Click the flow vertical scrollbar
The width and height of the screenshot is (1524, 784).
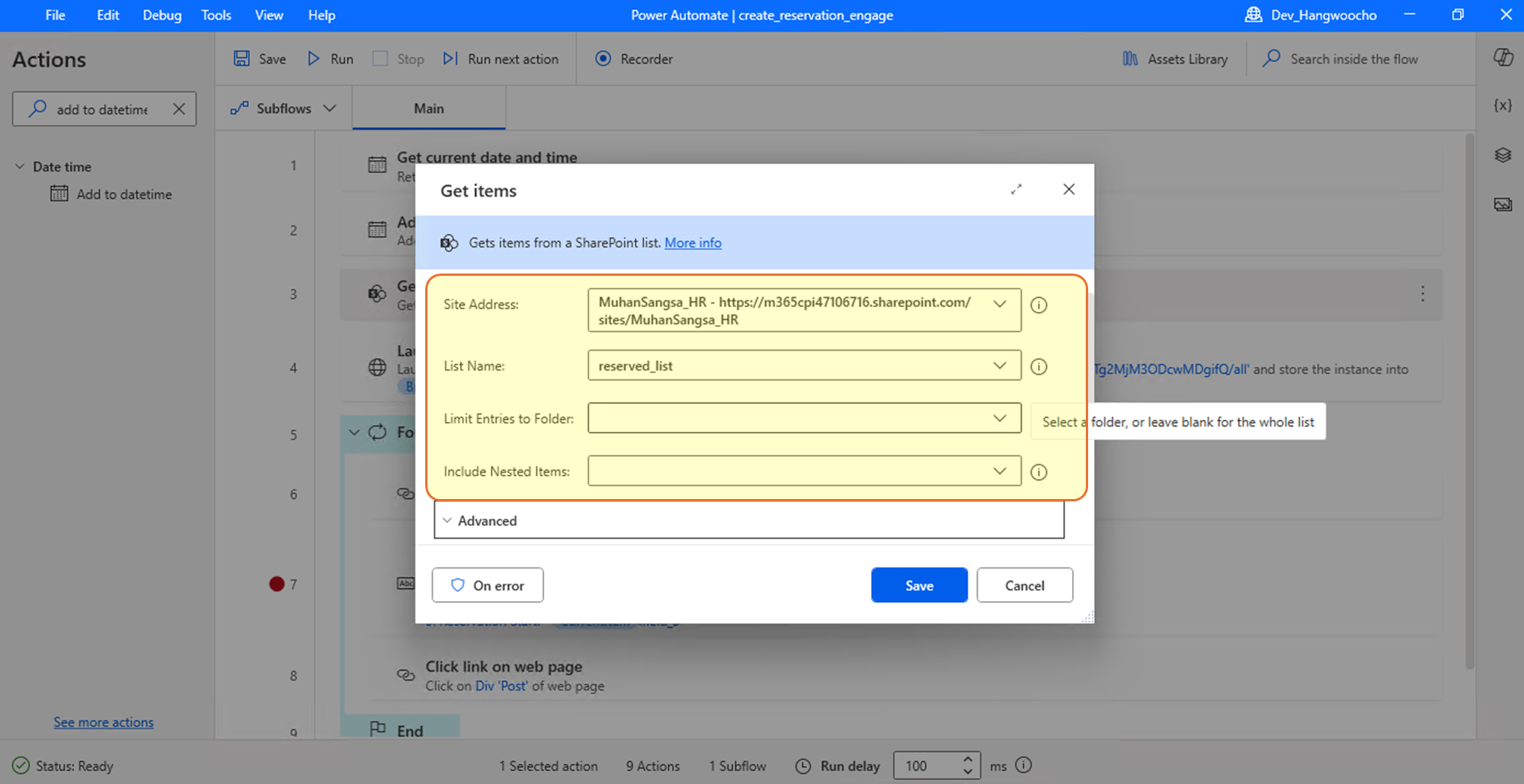(x=1470, y=402)
